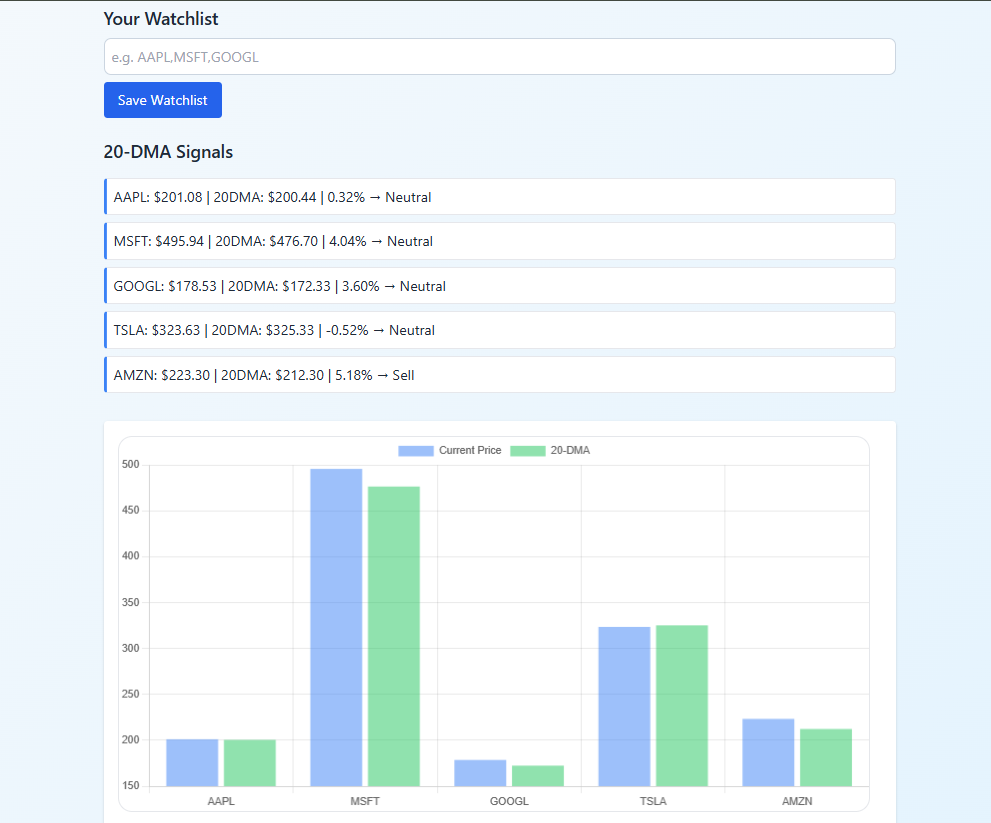The width and height of the screenshot is (991, 823).
Task: Click the watchlist ticker input field
Action: click(499, 57)
